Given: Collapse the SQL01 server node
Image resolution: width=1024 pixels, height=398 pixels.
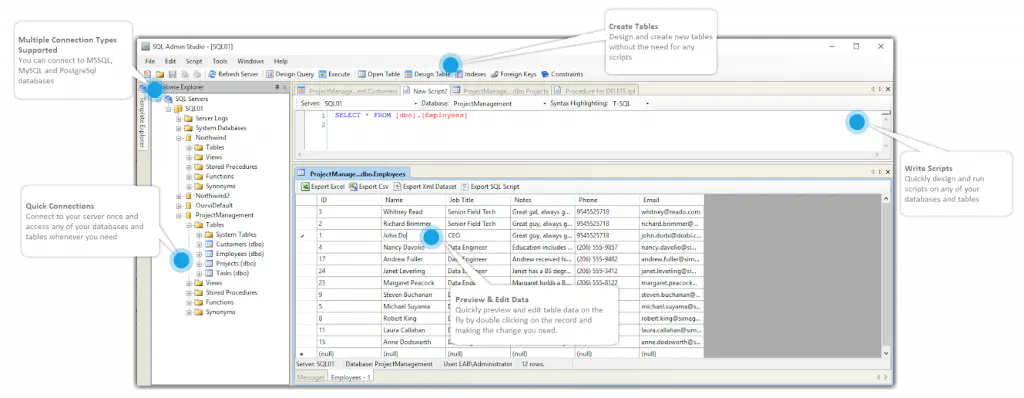Looking at the screenshot, I should (x=168, y=108).
